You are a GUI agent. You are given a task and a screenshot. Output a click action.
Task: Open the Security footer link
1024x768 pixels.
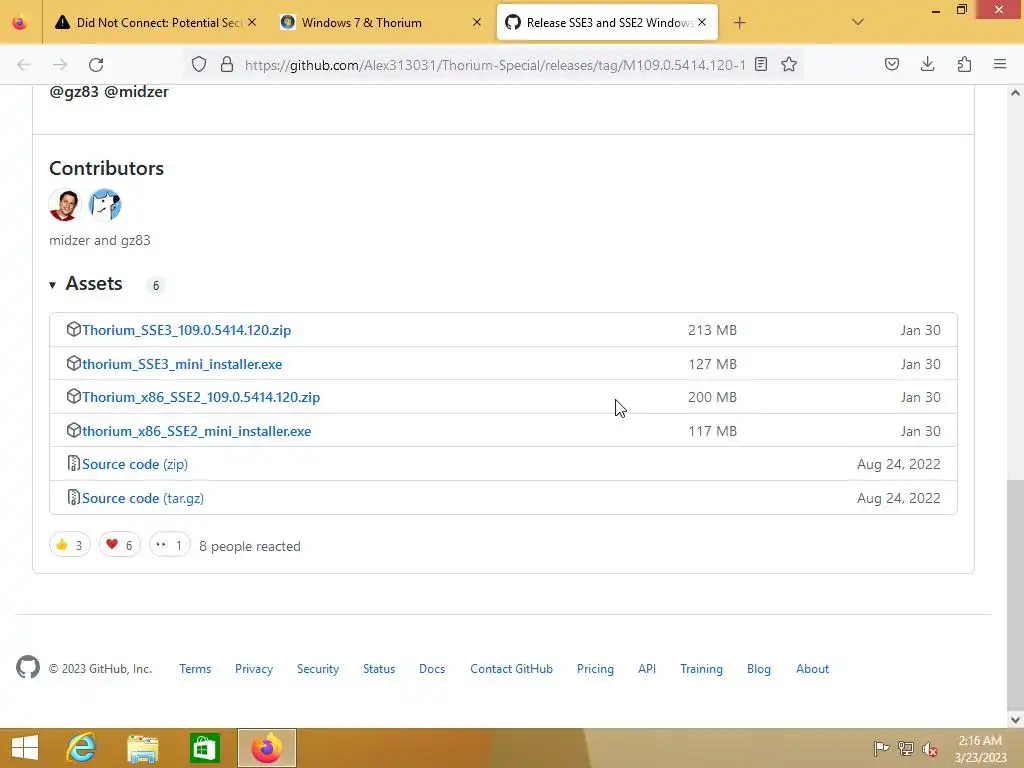318,669
